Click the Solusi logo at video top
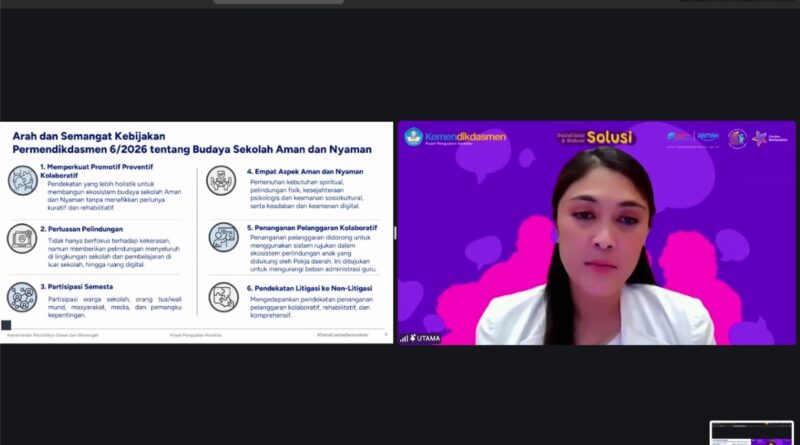 [595, 136]
